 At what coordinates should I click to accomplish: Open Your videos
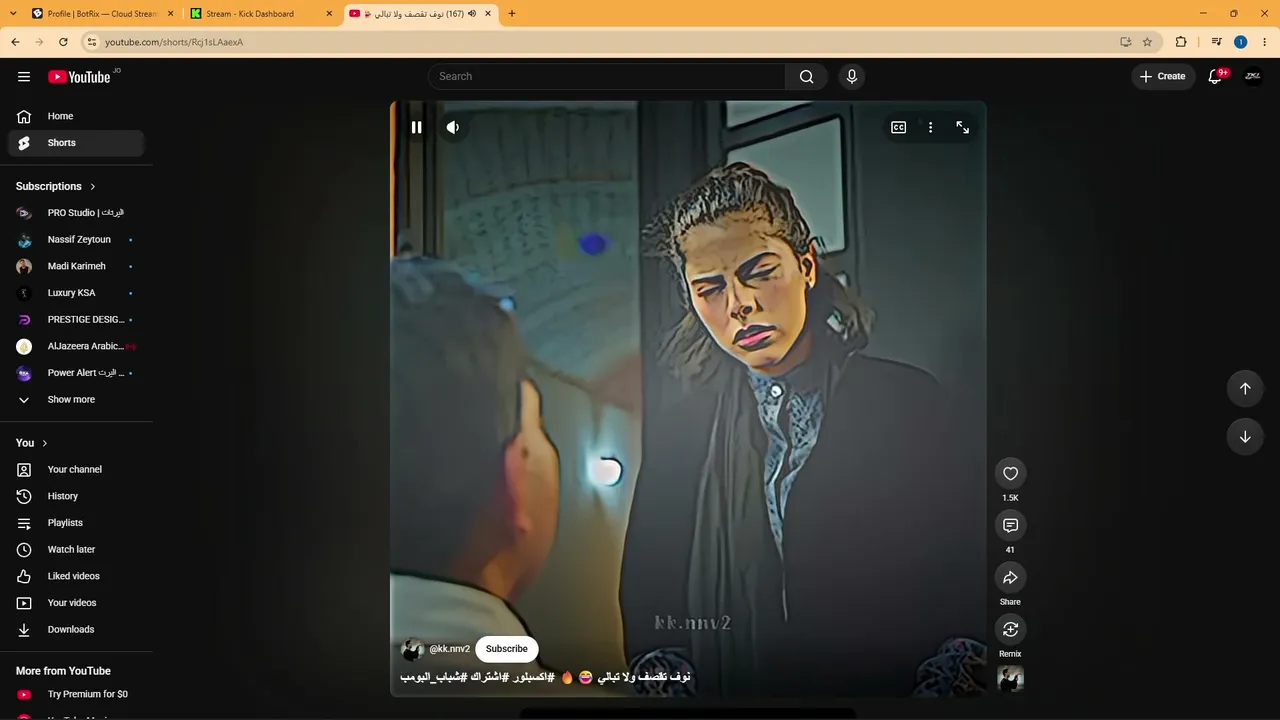(x=77, y=603)
